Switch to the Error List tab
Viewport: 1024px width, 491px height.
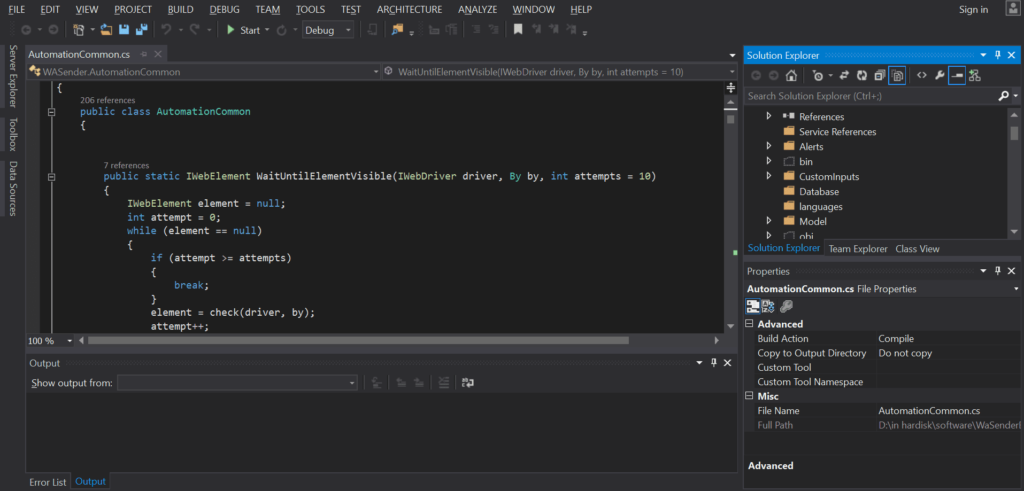click(x=47, y=482)
